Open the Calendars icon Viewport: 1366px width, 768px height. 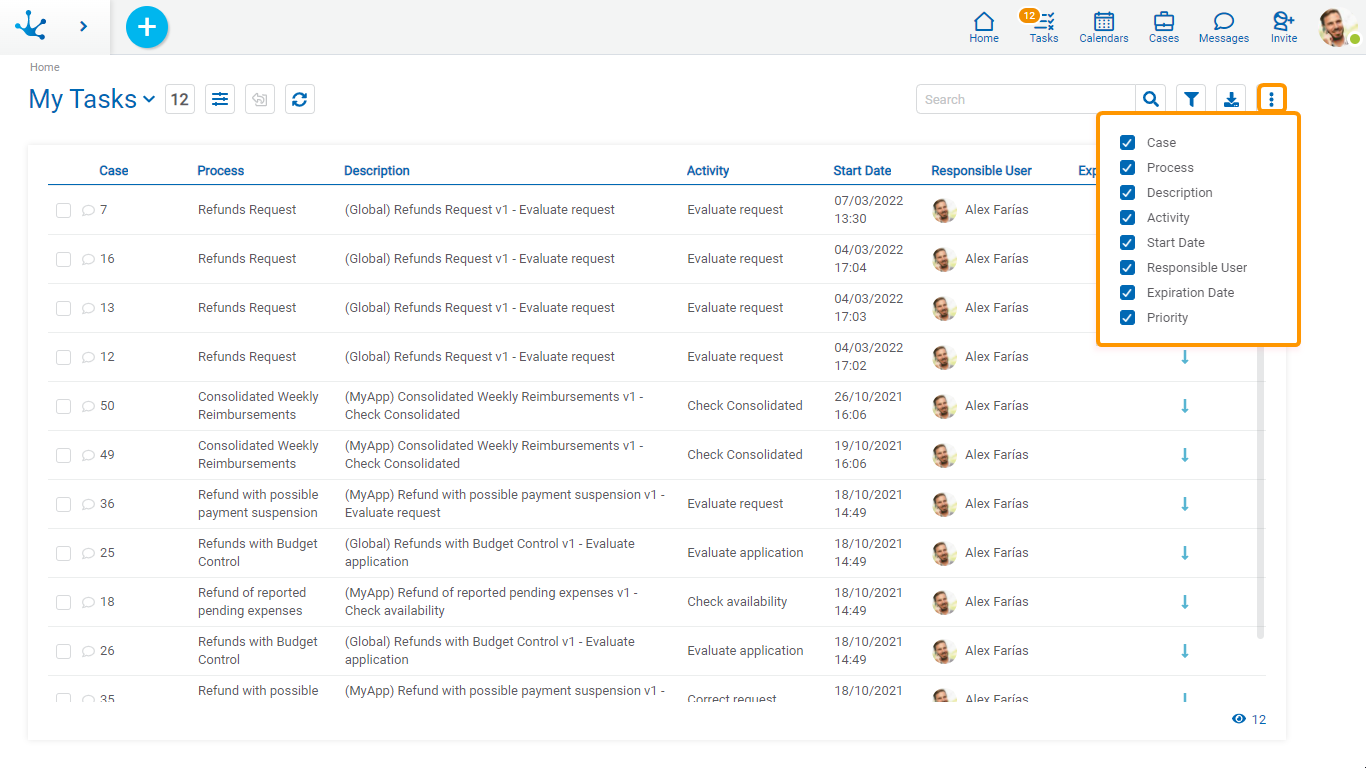(x=1103, y=27)
